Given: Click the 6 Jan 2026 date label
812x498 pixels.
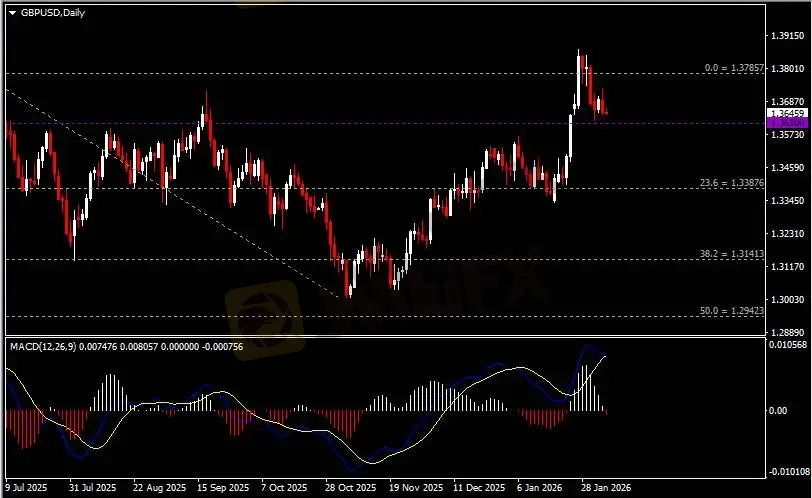Looking at the screenshot, I should coord(540,488).
